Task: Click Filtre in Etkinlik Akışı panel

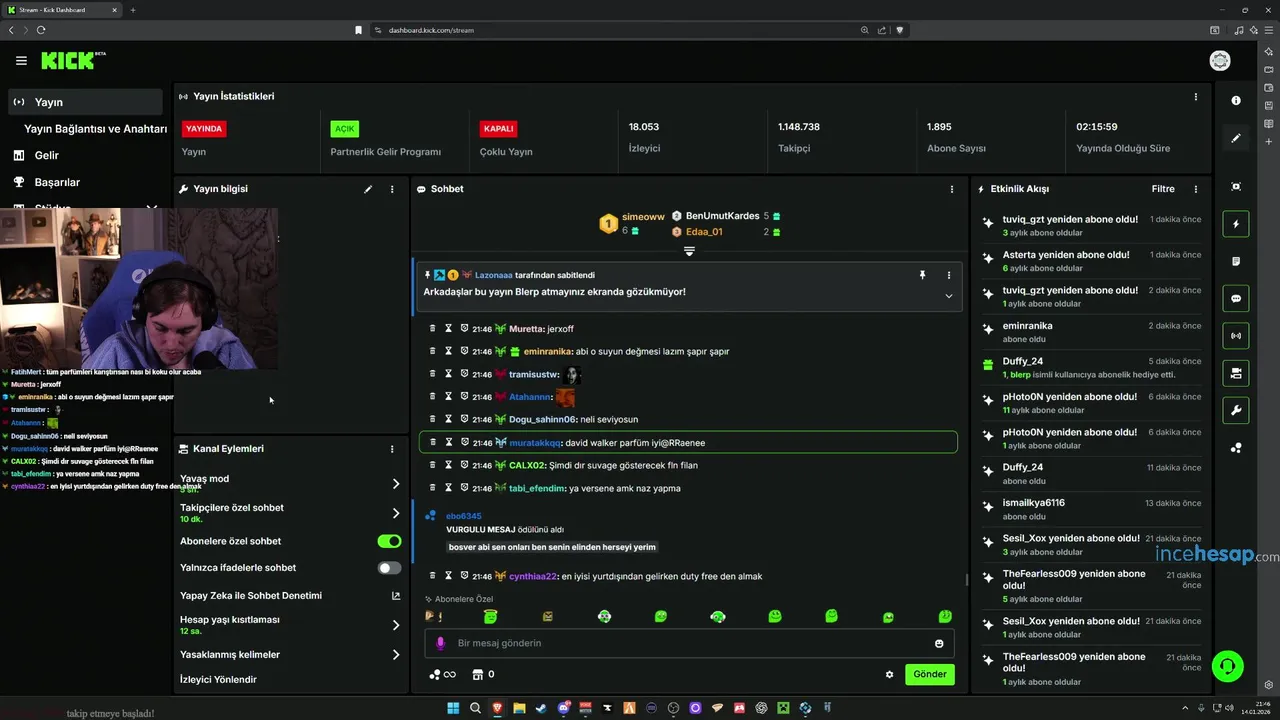Action: click(1163, 189)
